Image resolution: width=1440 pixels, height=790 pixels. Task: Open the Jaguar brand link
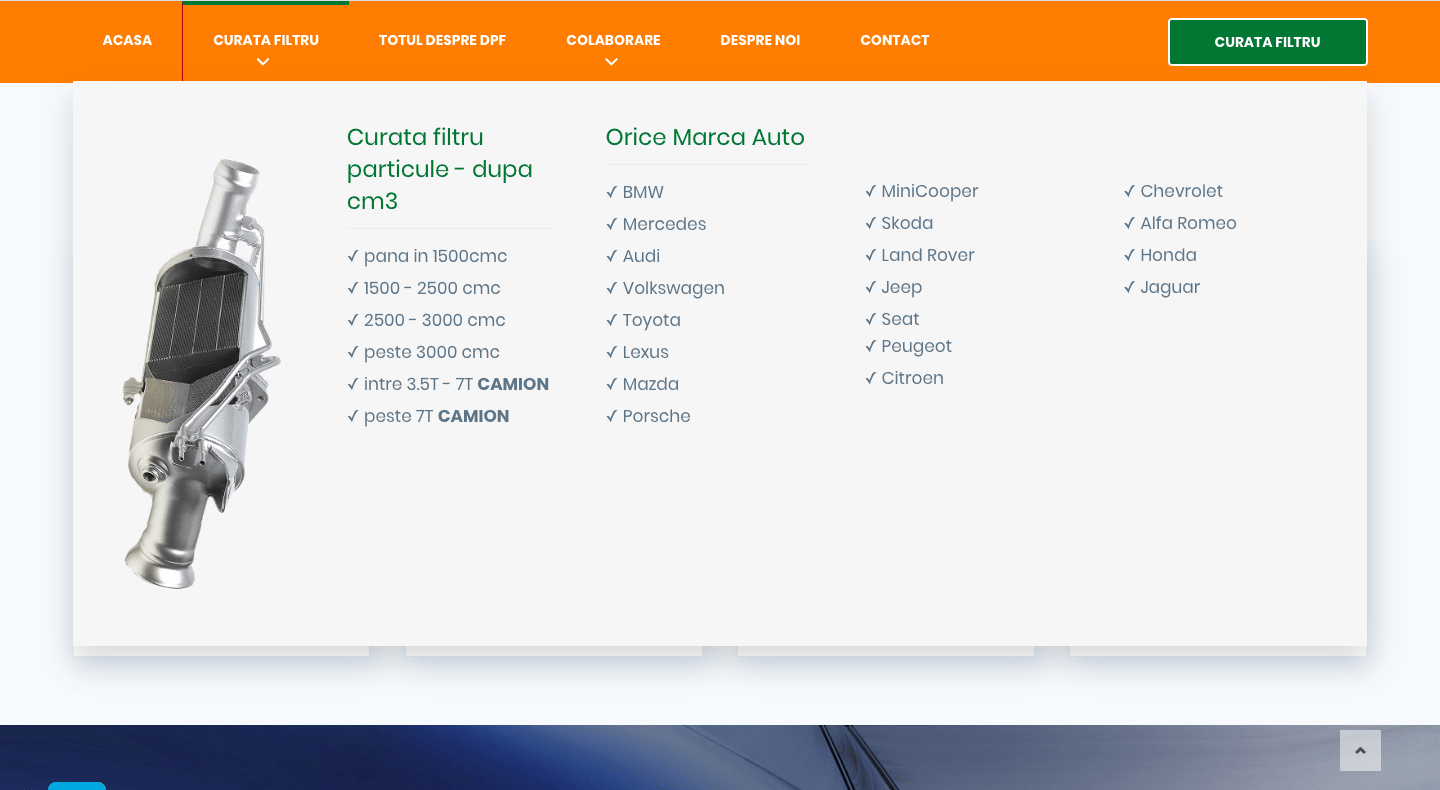click(x=1162, y=287)
